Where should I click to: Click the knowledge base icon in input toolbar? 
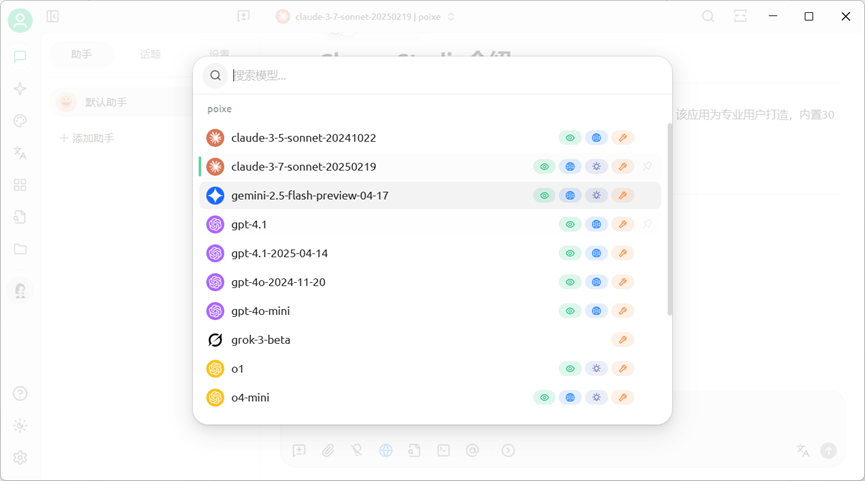click(x=414, y=451)
